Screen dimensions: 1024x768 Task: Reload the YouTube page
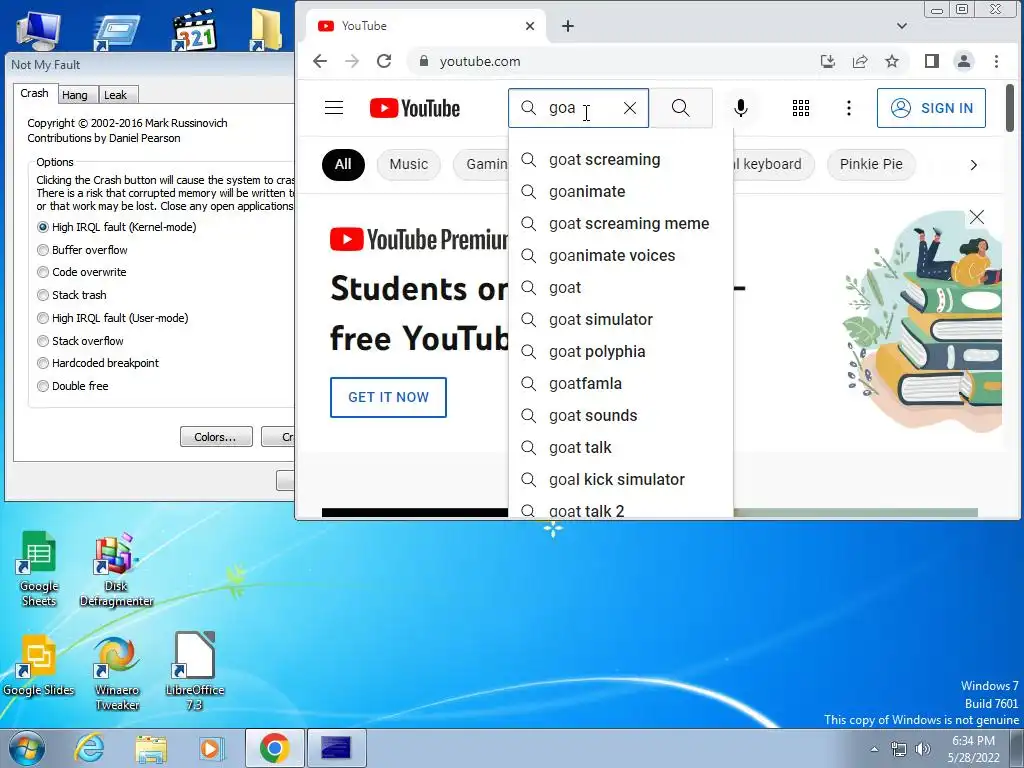tap(384, 61)
